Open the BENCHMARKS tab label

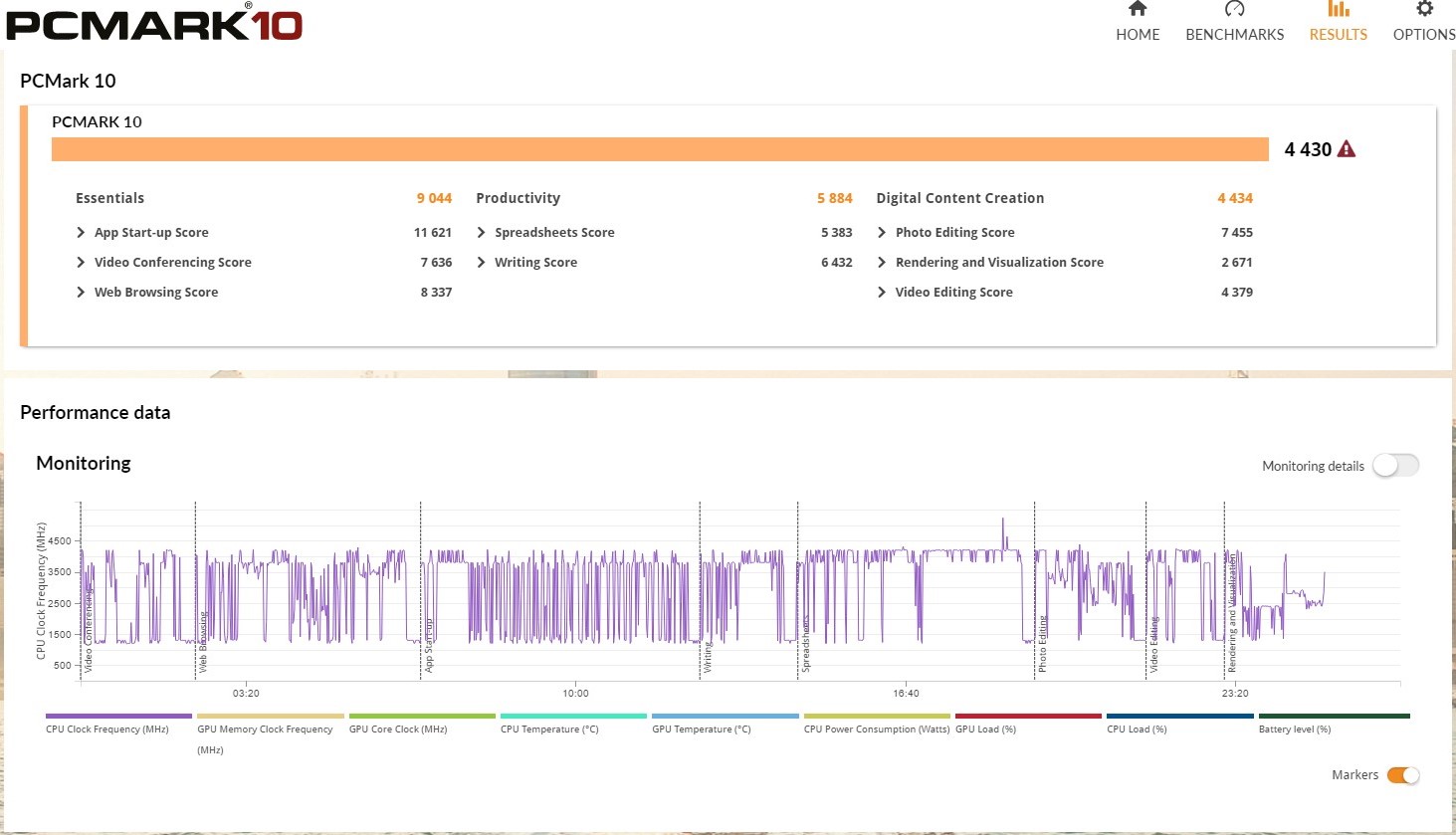(1234, 34)
